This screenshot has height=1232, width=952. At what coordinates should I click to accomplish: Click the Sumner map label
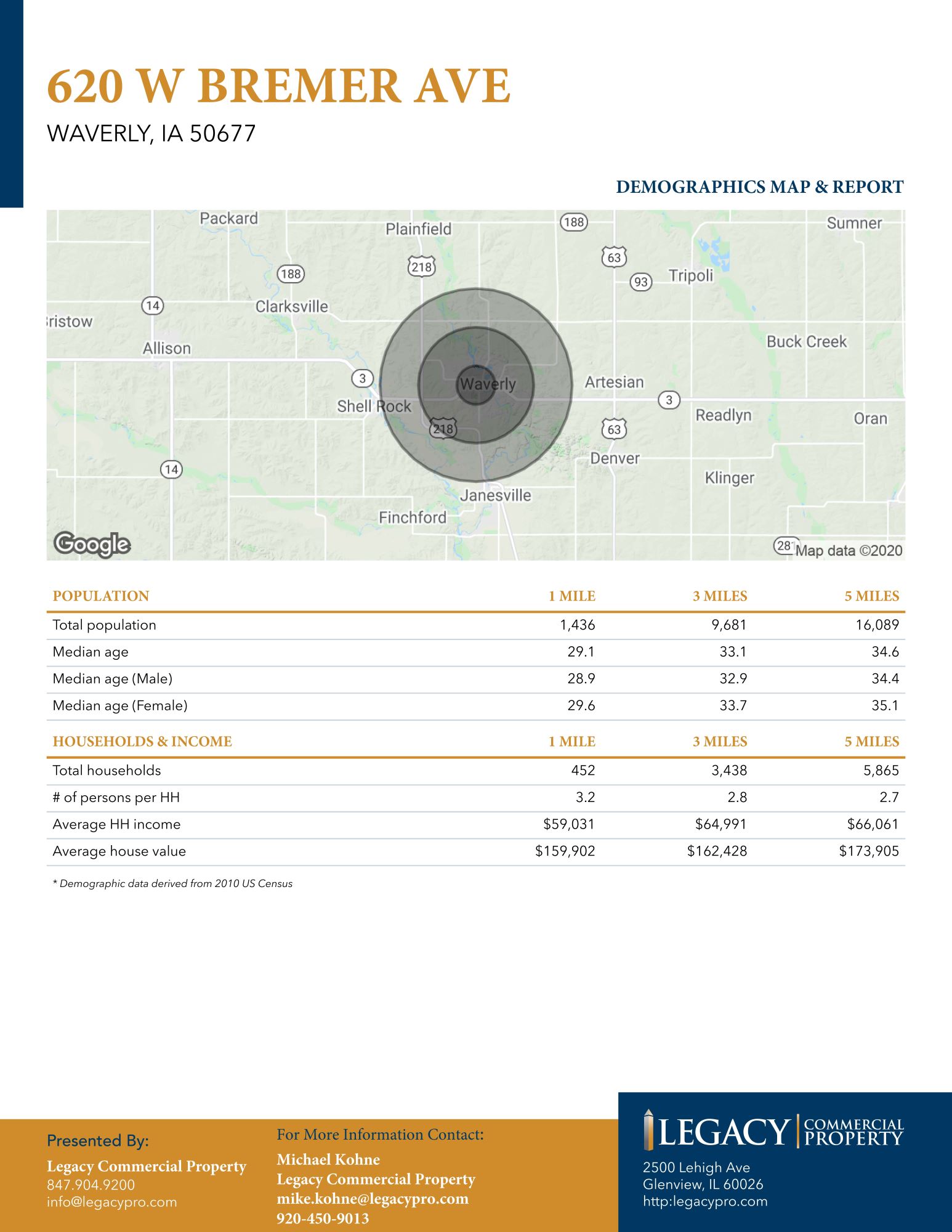[x=854, y=223]
